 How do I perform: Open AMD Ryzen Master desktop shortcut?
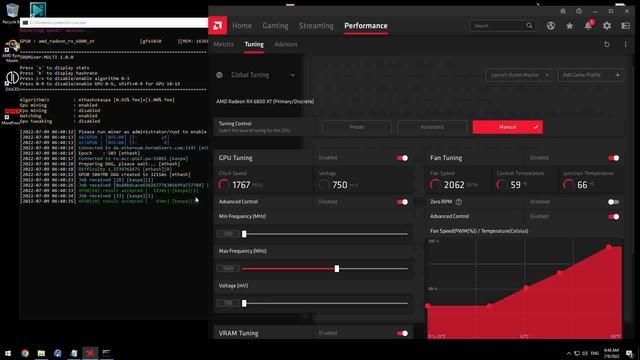coord(11,51)
